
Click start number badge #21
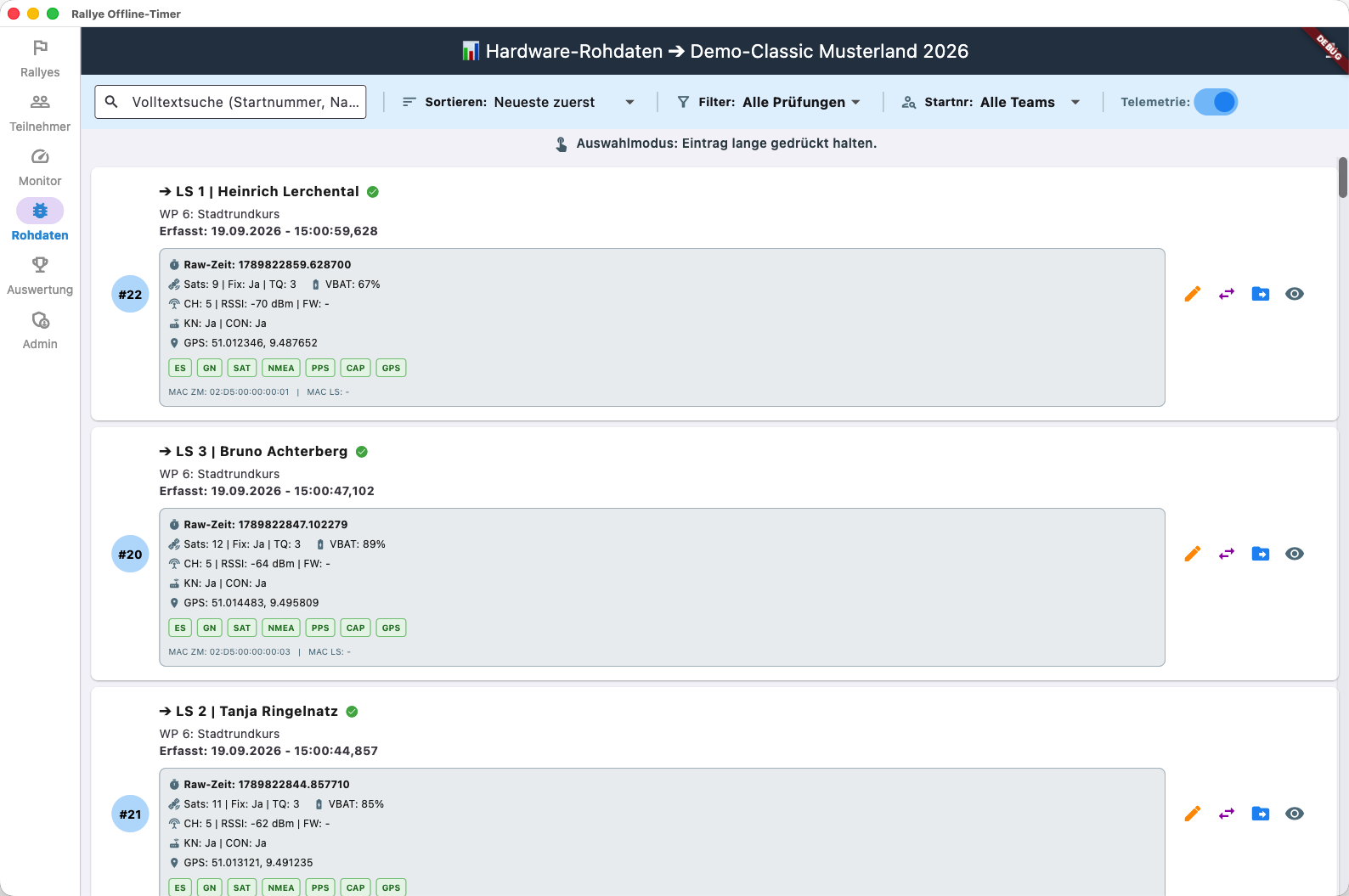pyautogui.click(x=130, y=814)
